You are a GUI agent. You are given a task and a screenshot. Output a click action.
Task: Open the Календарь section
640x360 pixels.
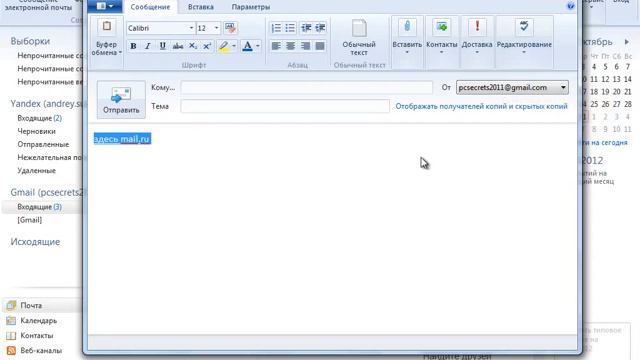pos(38,320)
